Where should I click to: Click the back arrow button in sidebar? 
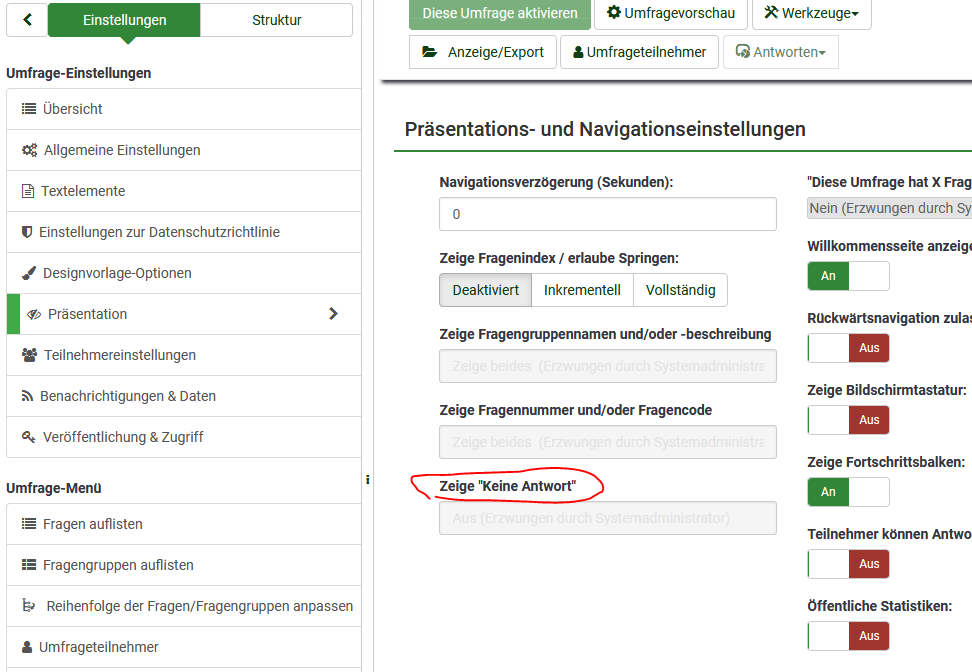pos(27,20)
